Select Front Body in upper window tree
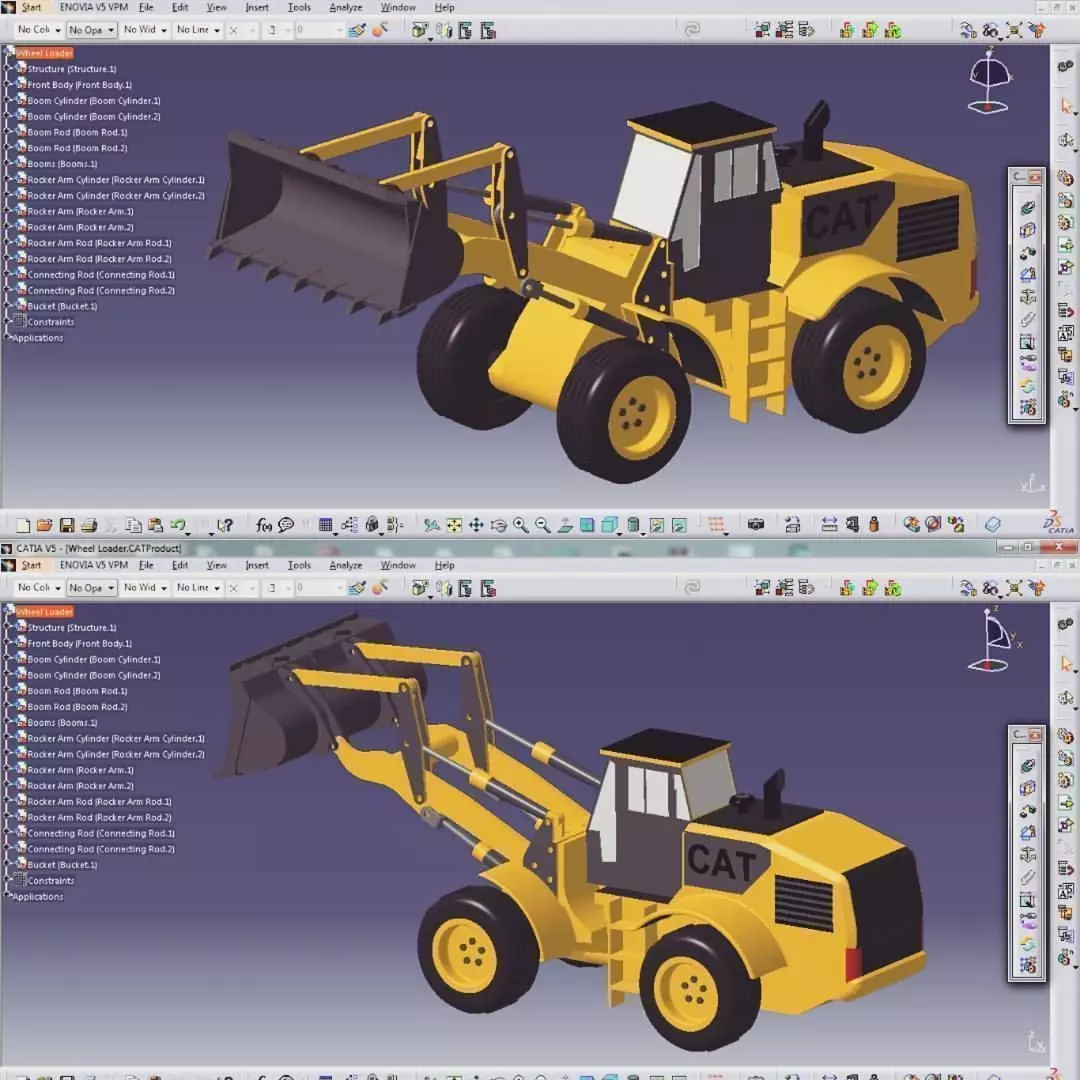The height and width of the screenshot is (1080, 1080). pos(79,85)
